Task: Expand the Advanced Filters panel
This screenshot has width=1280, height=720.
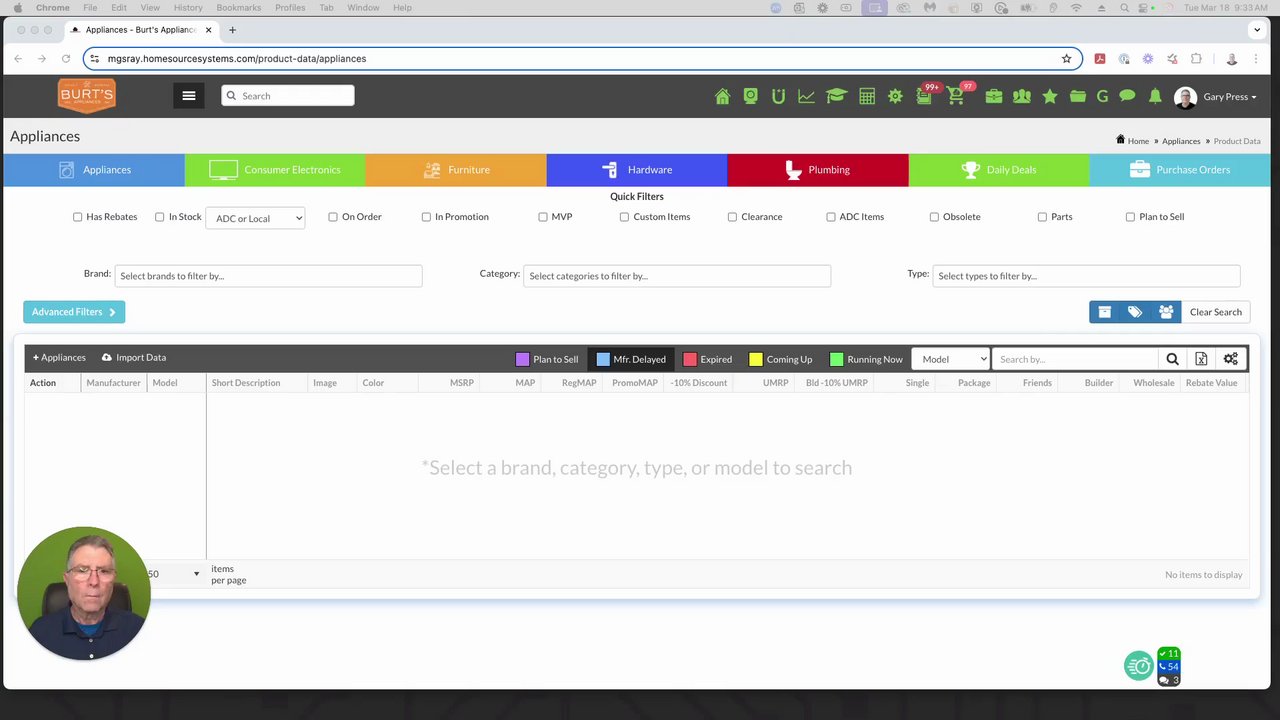Action: click(x=74, y=312)
